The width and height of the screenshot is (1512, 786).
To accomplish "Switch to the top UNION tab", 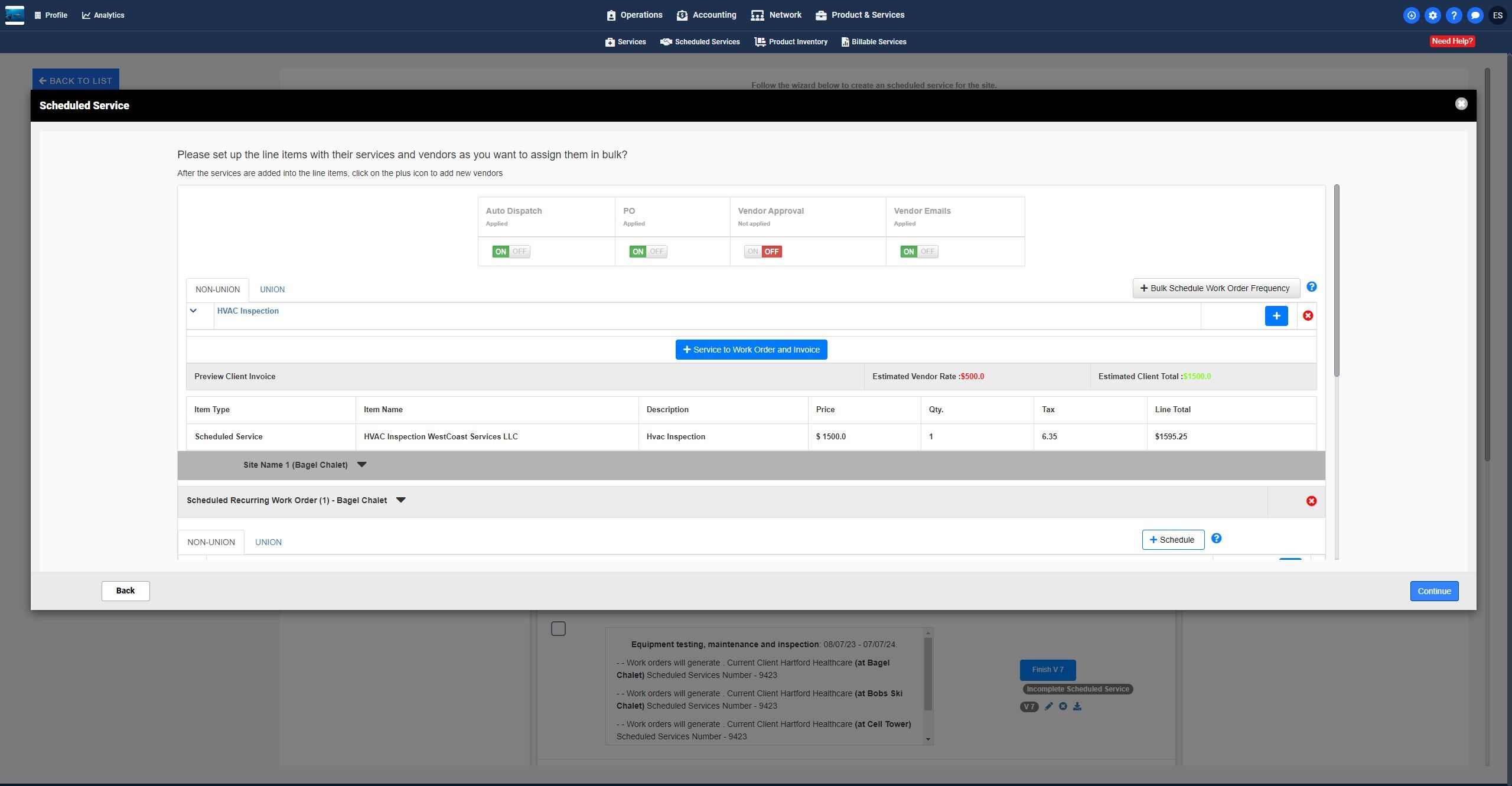I will (x=272, y=289).
